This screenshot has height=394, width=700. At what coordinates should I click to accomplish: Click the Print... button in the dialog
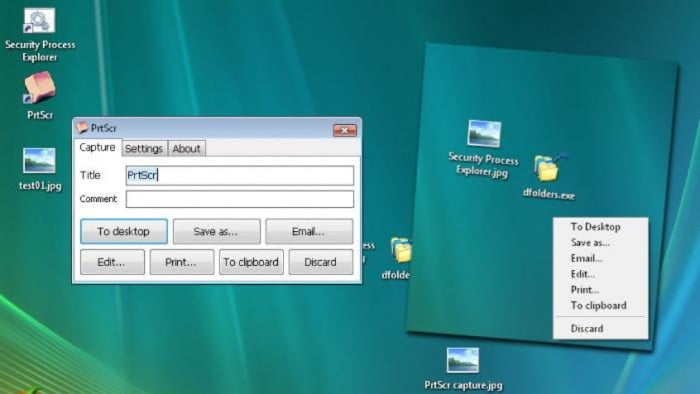(182, 262)
